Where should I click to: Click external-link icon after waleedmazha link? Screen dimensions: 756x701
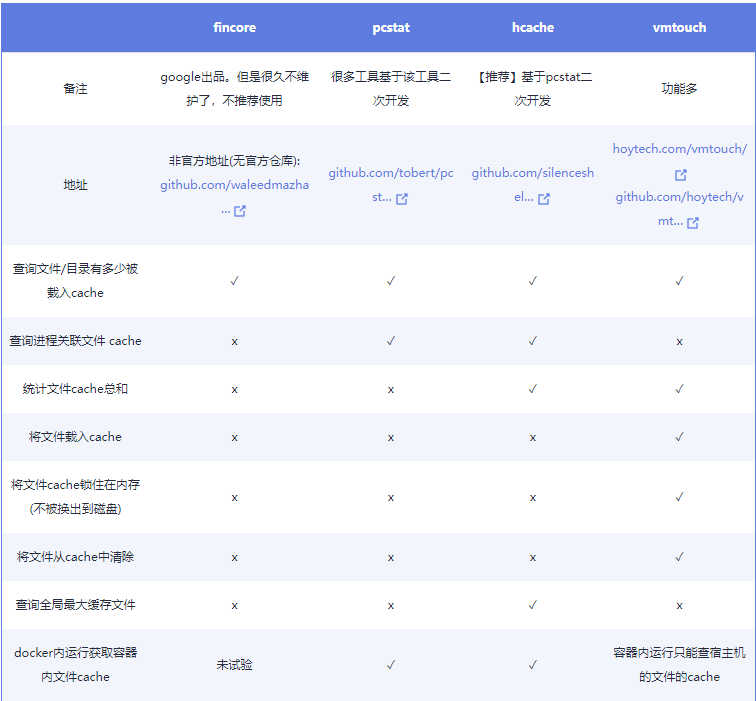coord(240,211)
